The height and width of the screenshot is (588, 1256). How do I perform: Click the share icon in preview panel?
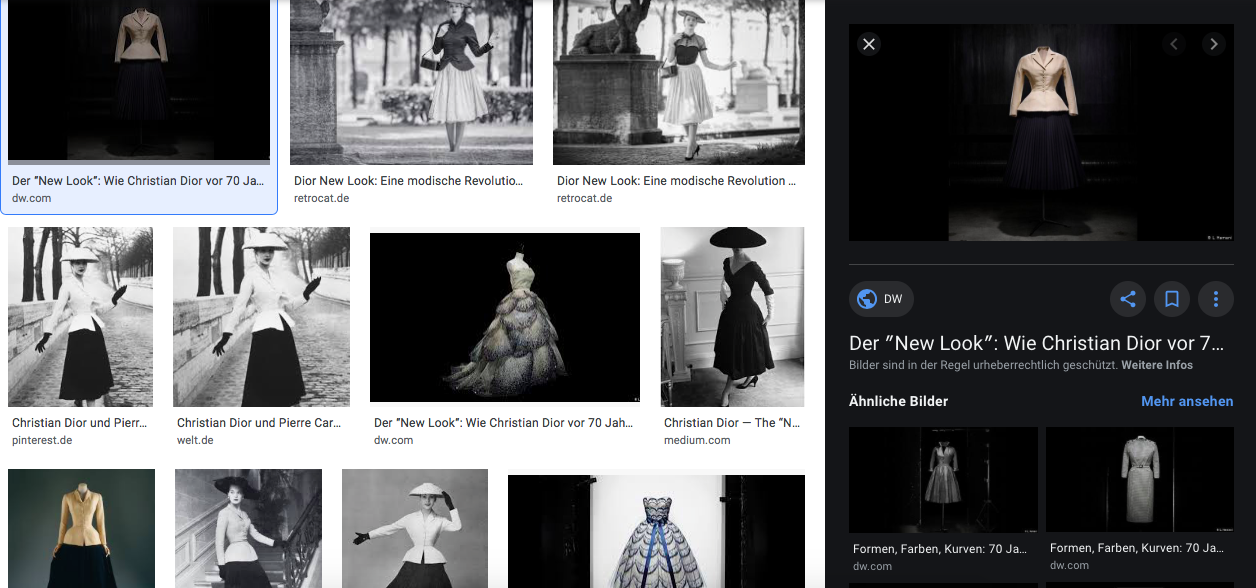pos(1128,299)
